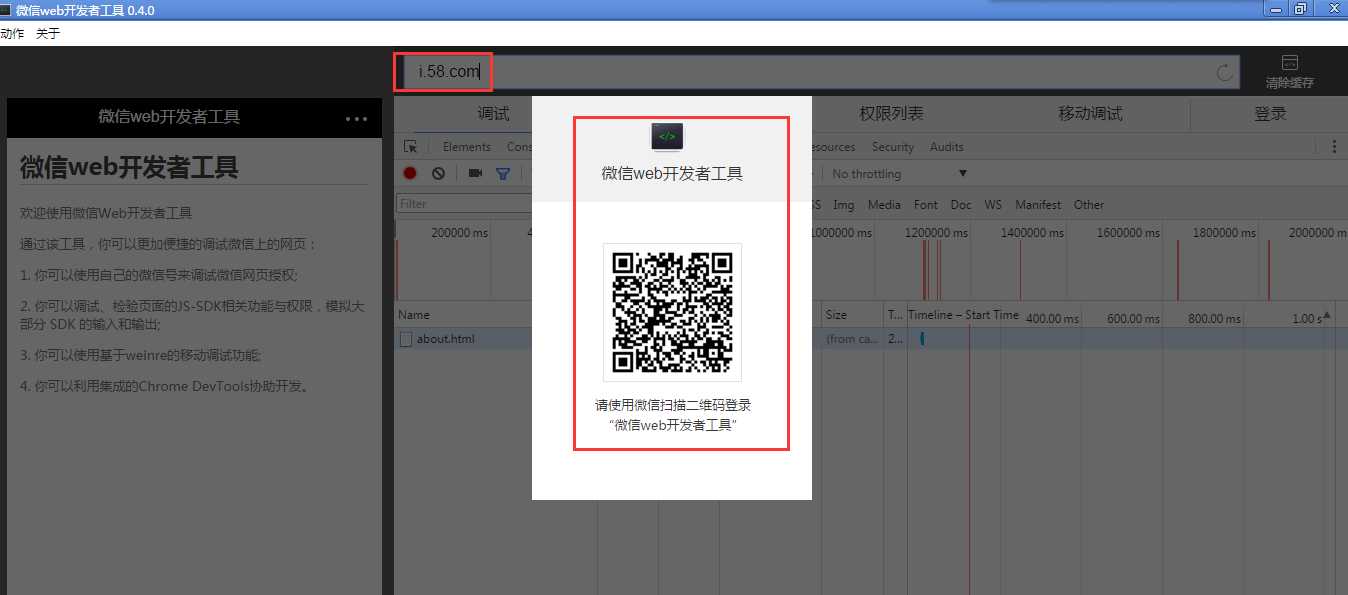Image resolution: width=1348 pixels, height=595 pixels.
Task: Click the red record network log button
Action: coord(410,173)
